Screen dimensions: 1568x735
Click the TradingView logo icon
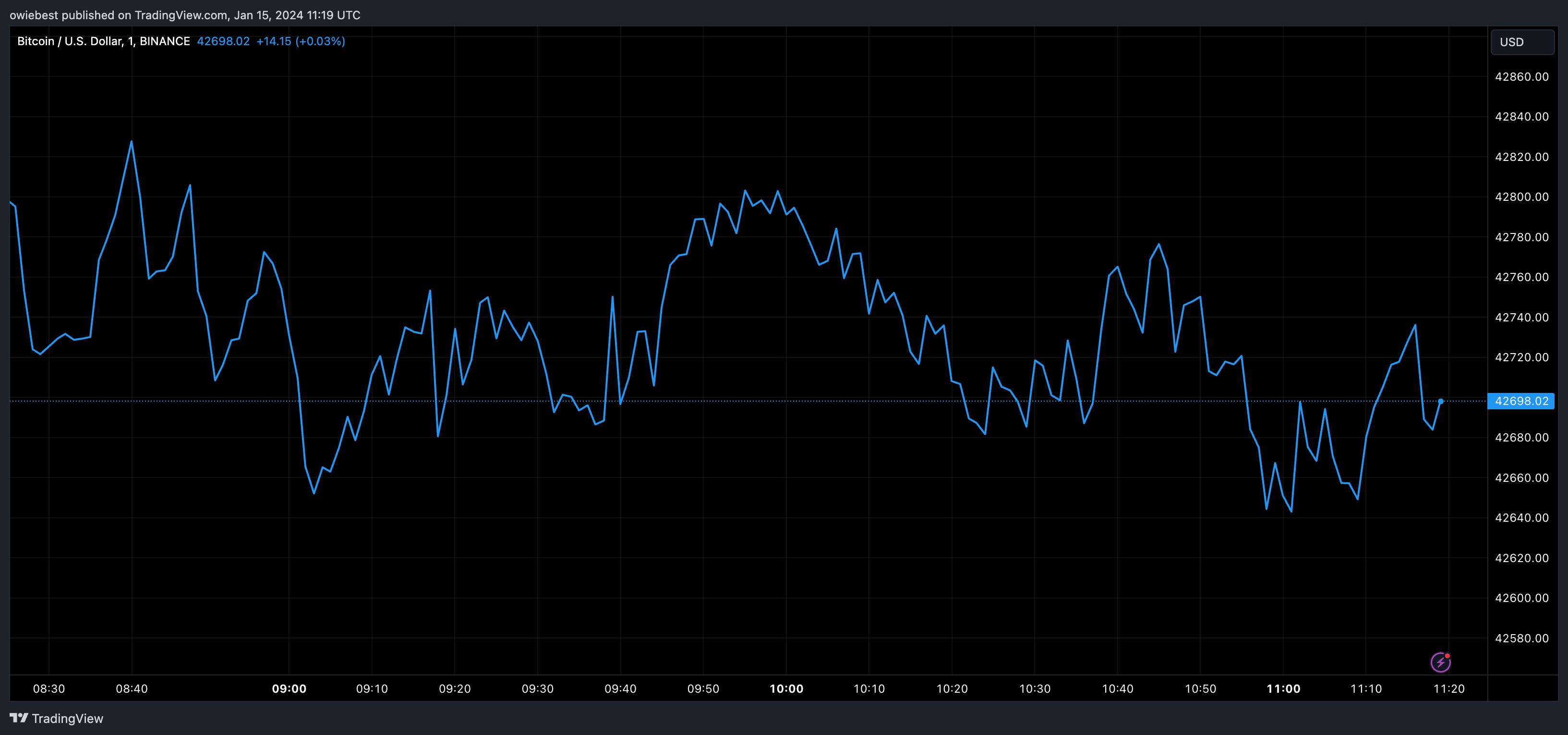pyautogui.click(x=19, y=718)
